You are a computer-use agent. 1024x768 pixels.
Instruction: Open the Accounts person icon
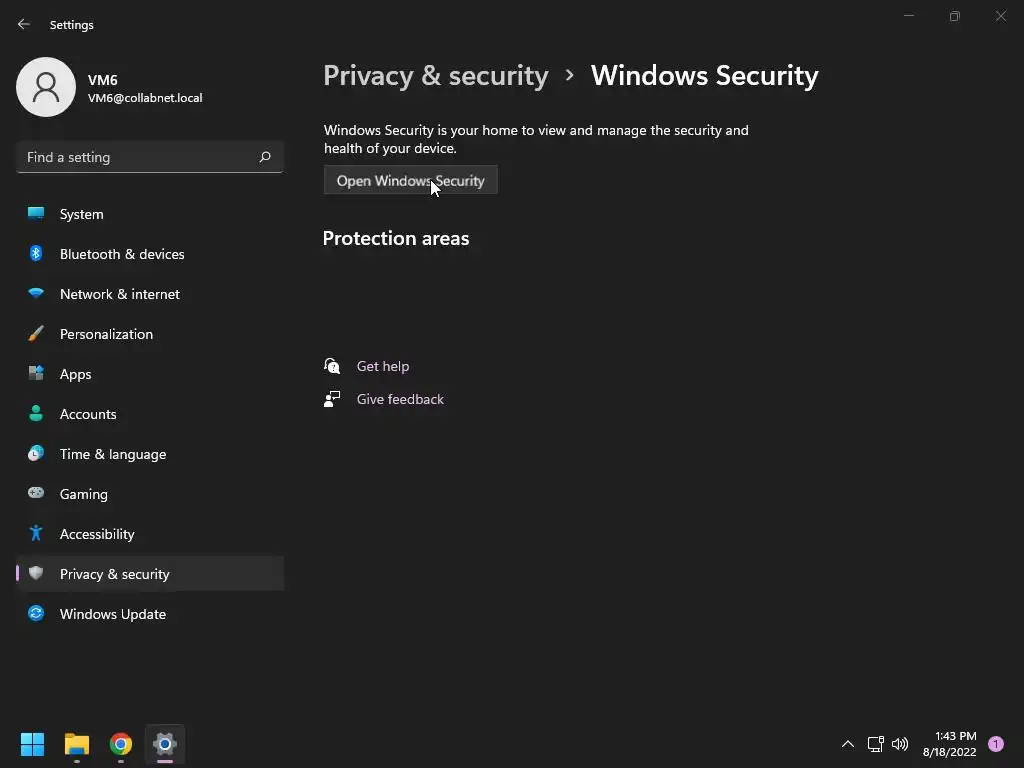click(x=36, y=414)
